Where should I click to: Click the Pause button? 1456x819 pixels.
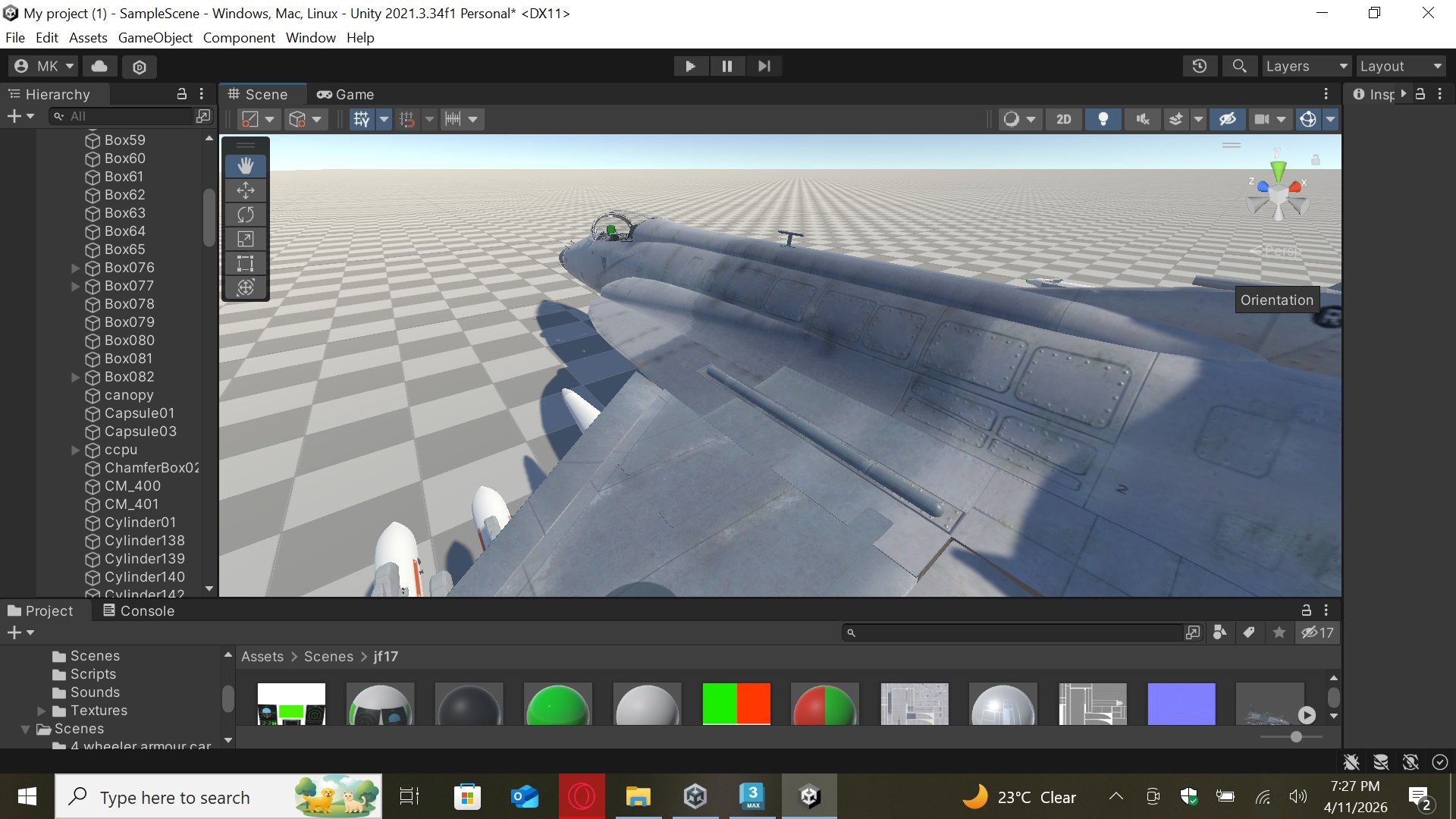tap(727, 66)
